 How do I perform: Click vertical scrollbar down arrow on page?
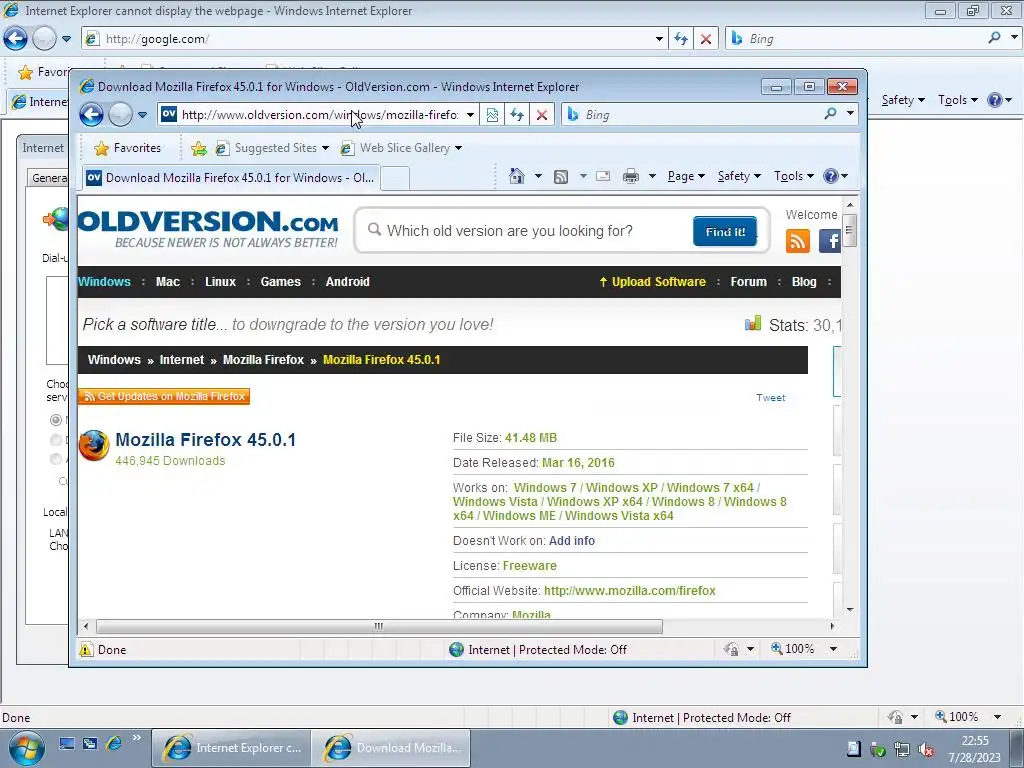(x=850, y=609)
